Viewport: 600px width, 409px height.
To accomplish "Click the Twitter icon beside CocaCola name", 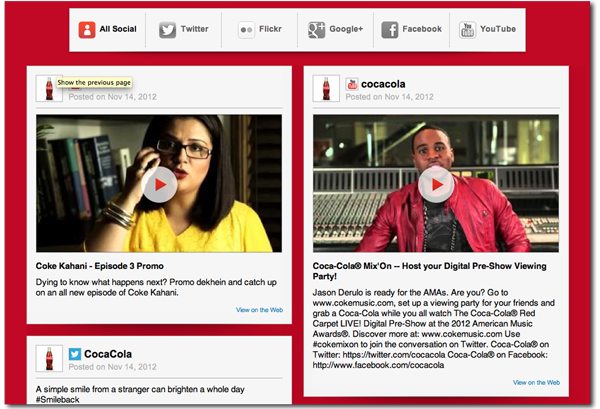I will pos(75,354).
